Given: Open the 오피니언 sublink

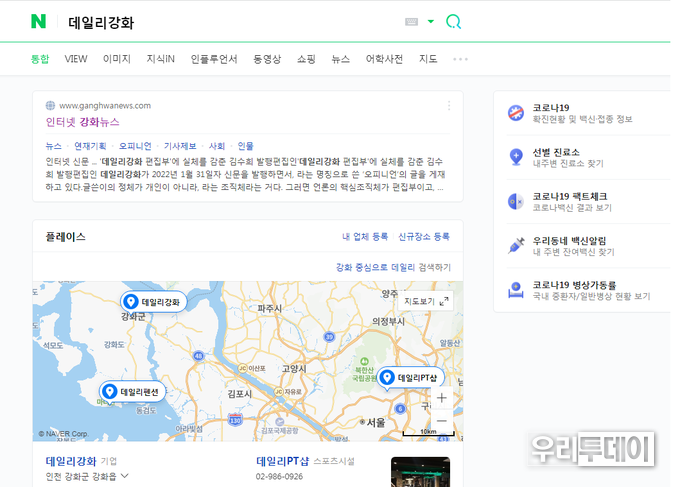Looking at the screenshot, I should point(135,146).
